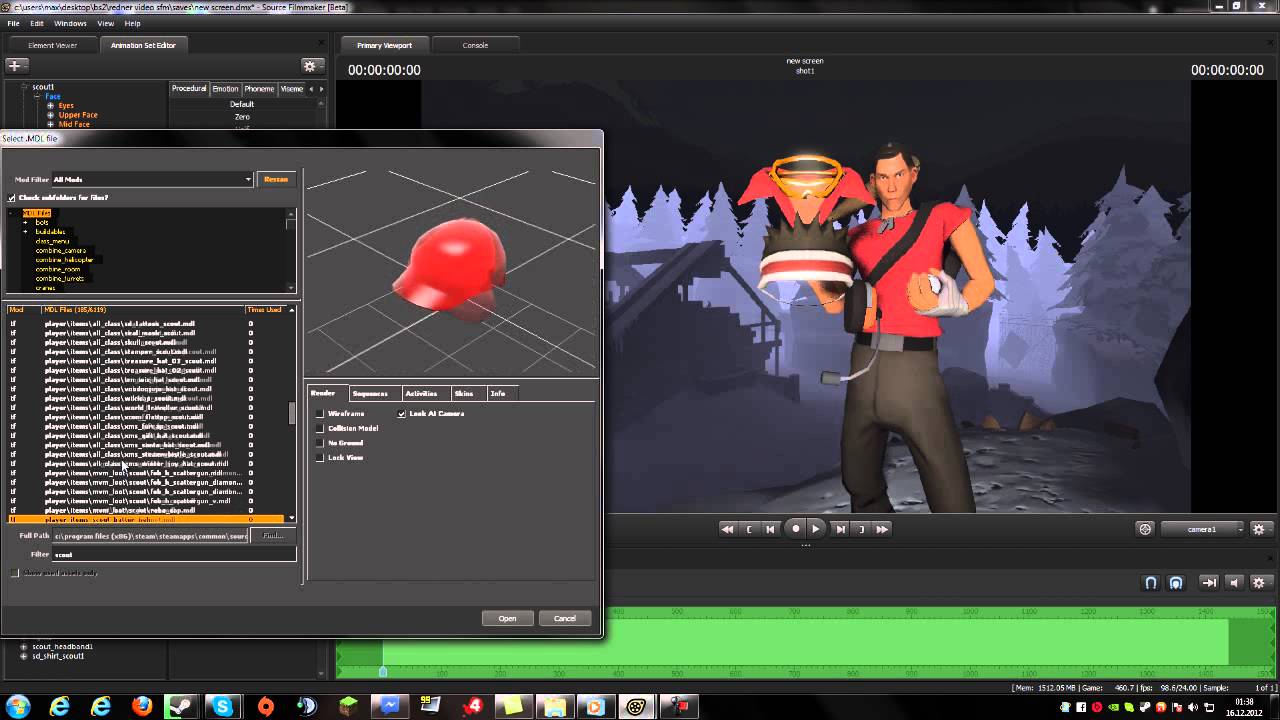This screenshot has height=720, width=1280.
Task: Click Windows Start orb
Action: tap(18, 707)
